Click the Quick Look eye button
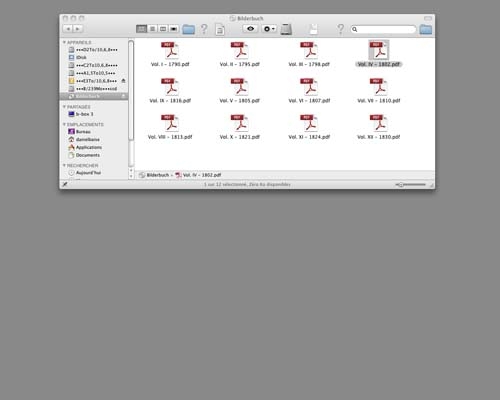The width and height of the screenshot is (500, 400). (x=250, y=29)
